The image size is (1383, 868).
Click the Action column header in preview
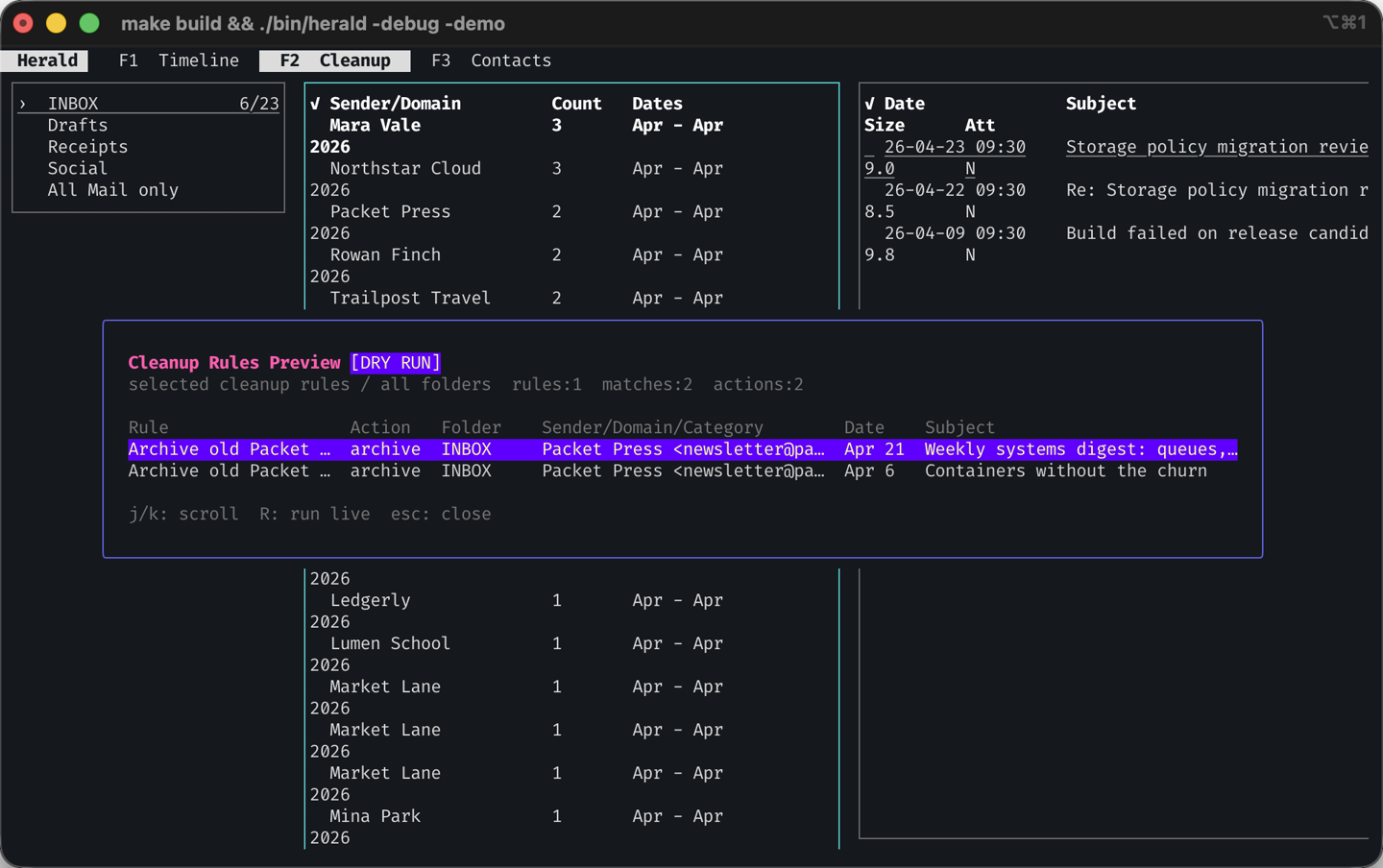point(380,427)
